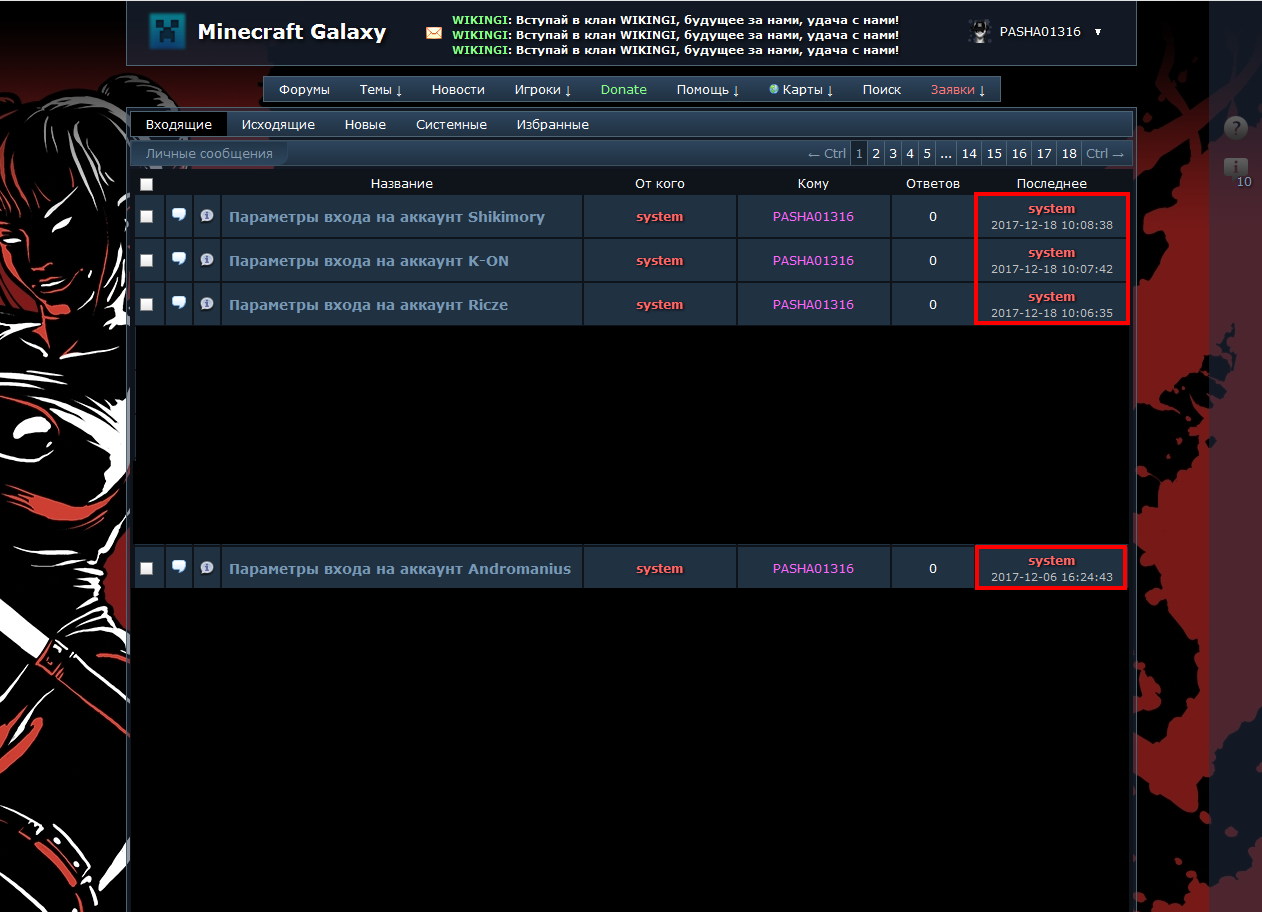
Task: Click info icon in Ricze row
Action: [207, 303]
